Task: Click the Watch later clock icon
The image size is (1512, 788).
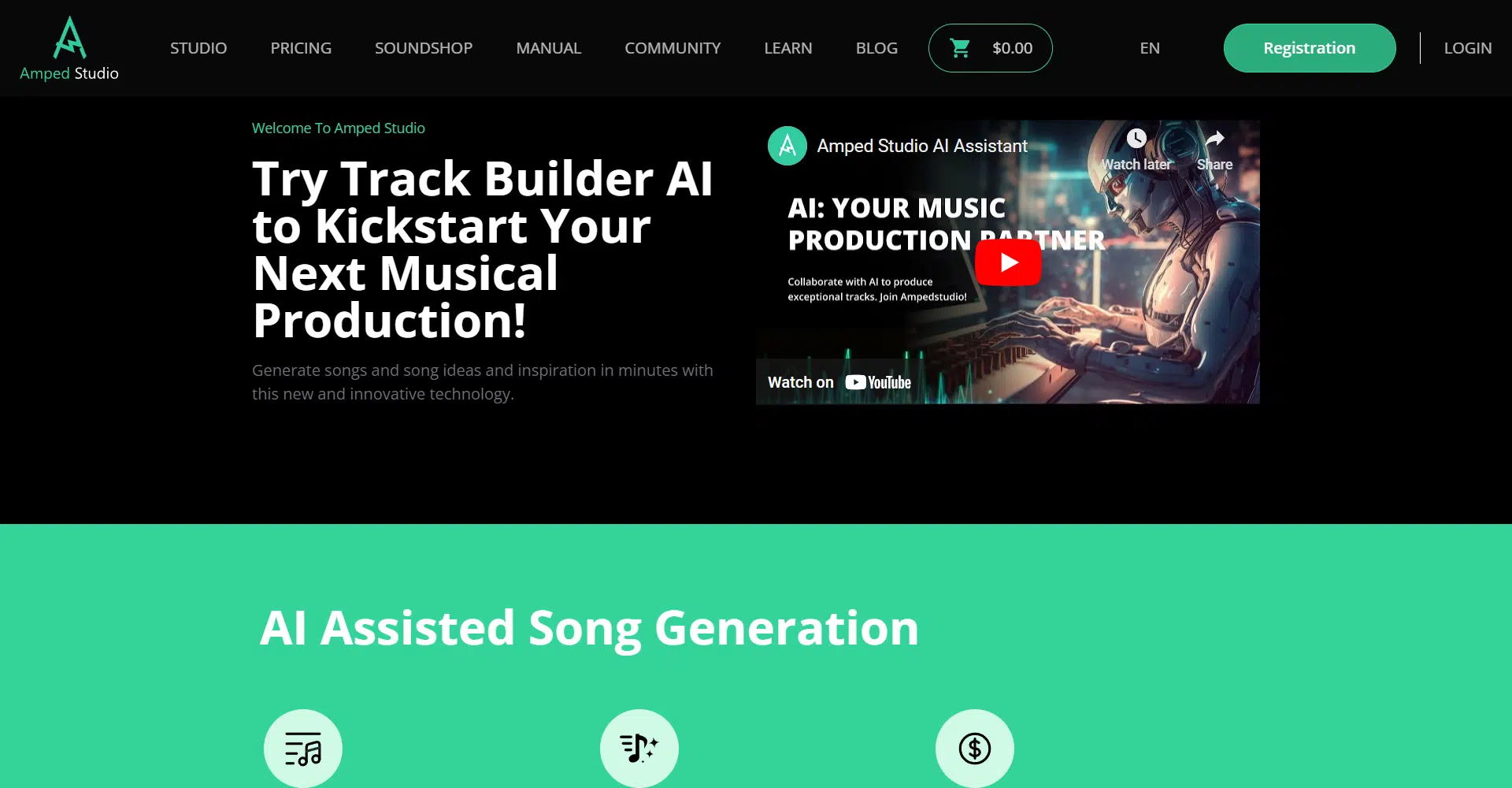Action: 1136,139
